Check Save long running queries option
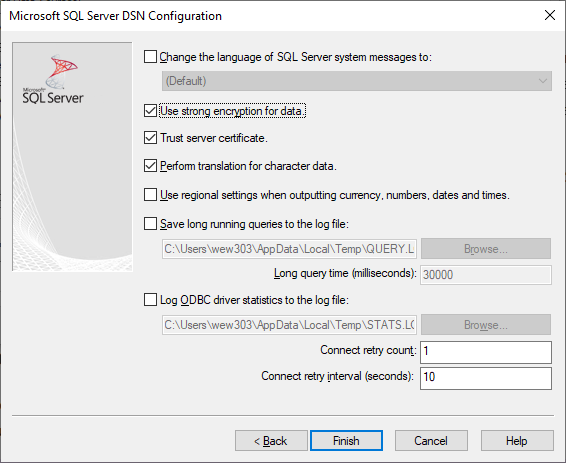Image resolution: width=566 pixels, height=463 pixels. tap(150, 223)
